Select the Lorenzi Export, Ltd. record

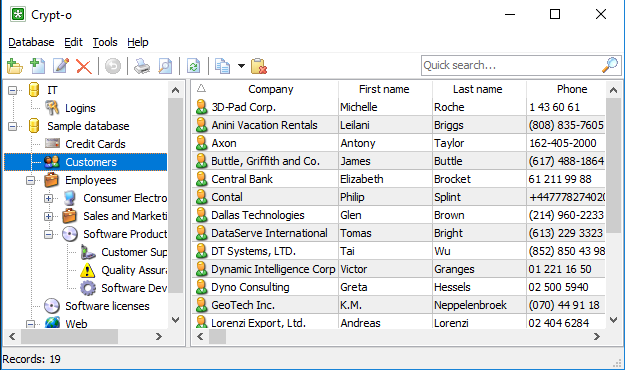pos(399,322)
